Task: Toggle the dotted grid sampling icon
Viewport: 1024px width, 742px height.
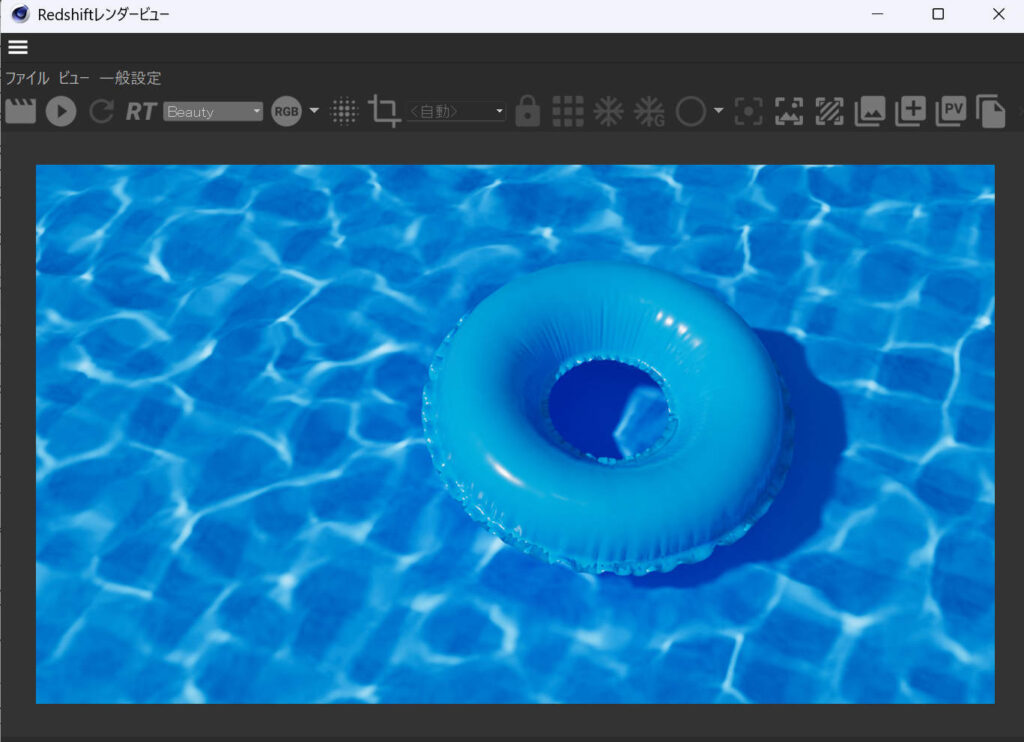Action: tap(344, 111)
